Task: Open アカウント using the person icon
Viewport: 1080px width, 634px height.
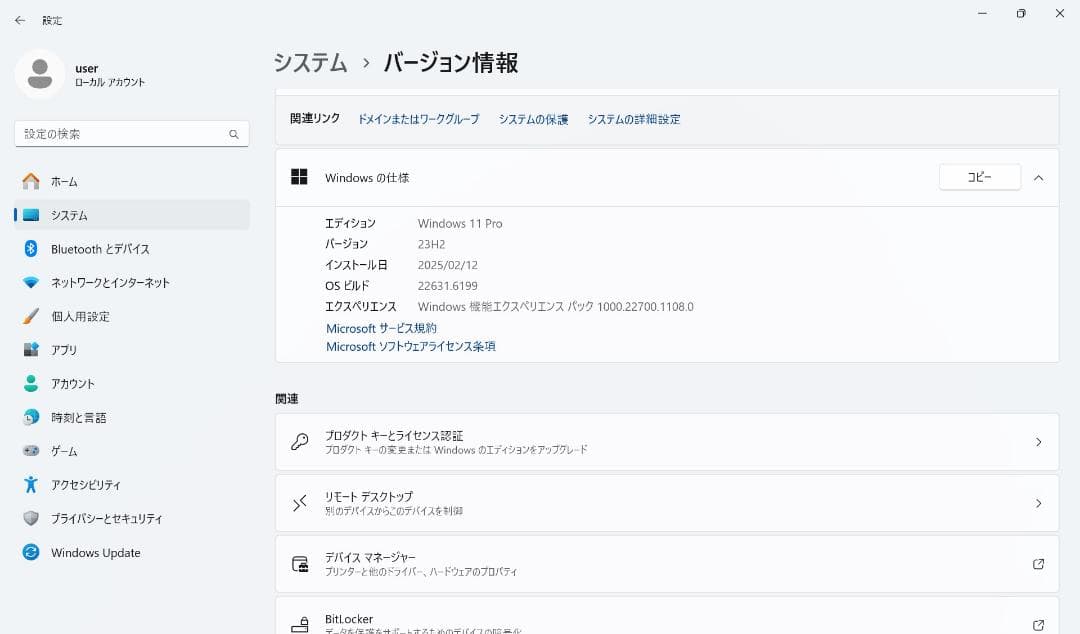Action: [x=31, y=384]
